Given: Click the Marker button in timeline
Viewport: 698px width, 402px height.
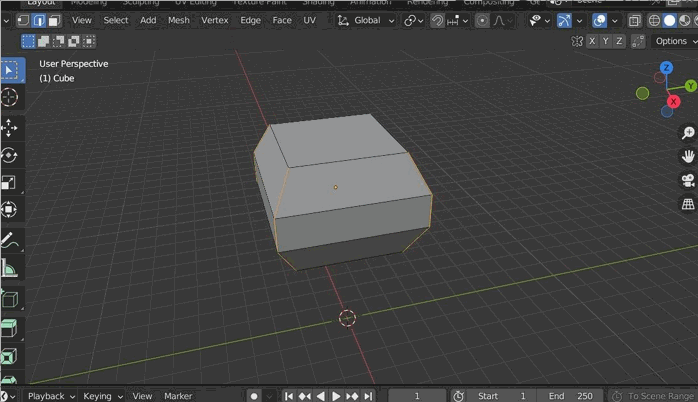Looking at the screenshot, I should pyautogui.click(x=178, y=396).
